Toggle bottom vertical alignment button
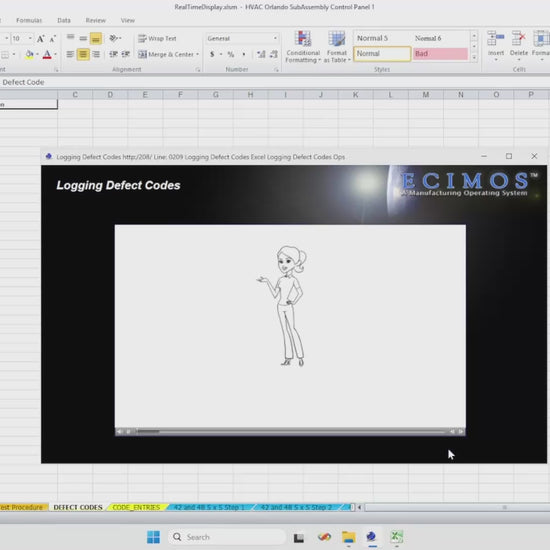 [96, 39]
